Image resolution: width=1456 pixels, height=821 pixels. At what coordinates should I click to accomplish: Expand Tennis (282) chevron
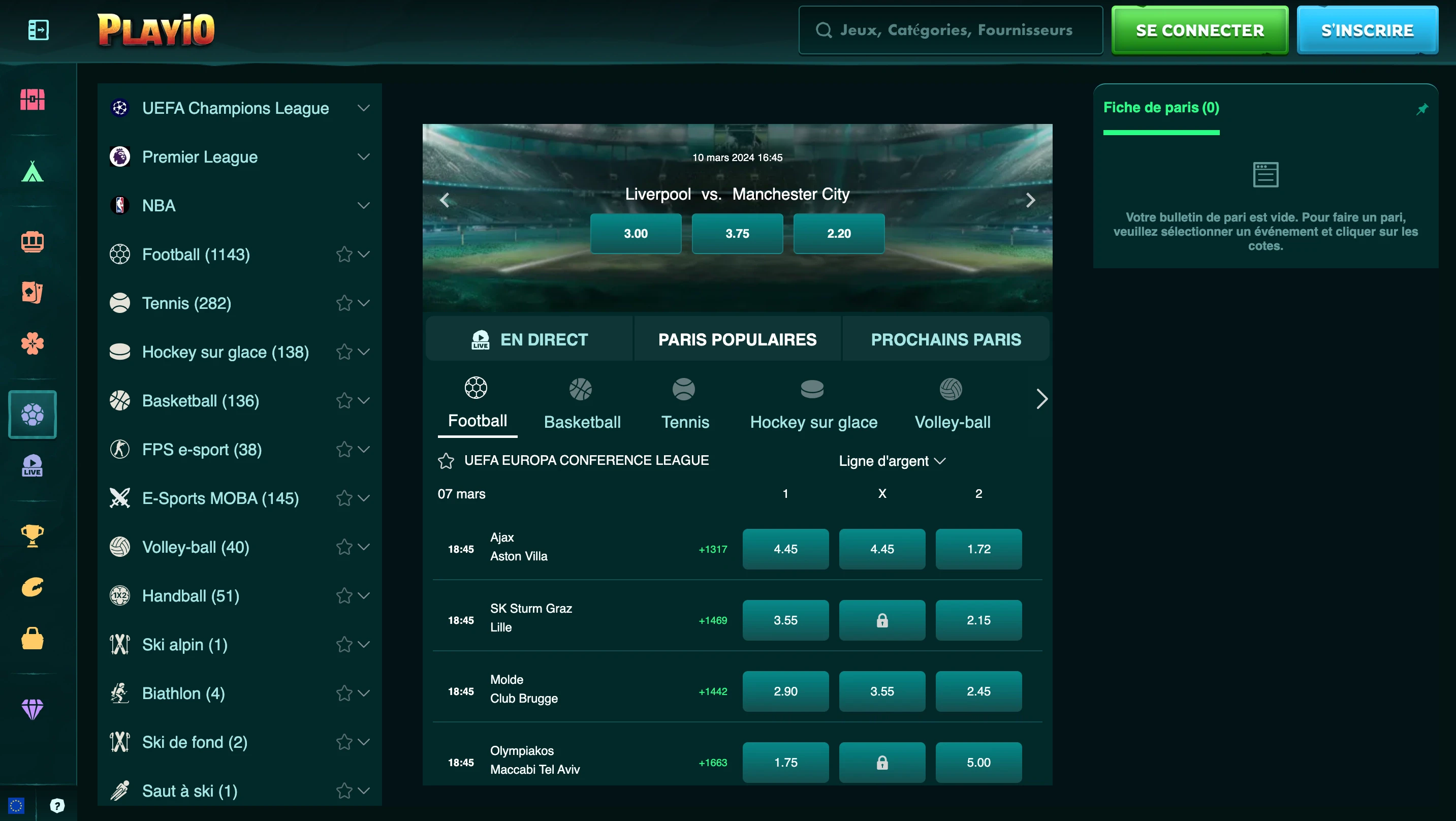click(363, 303)
